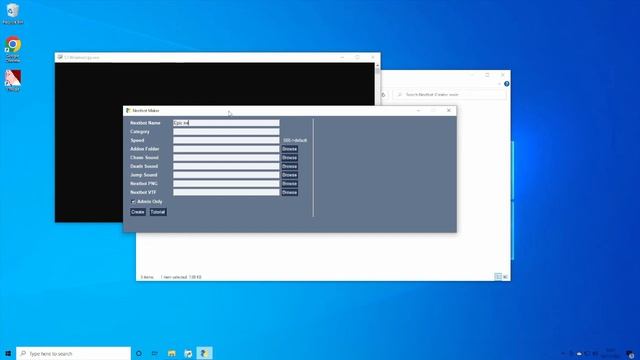640x360 pixels.
Task: Open File Explorer from the taskbar
Action: [172, 353]
